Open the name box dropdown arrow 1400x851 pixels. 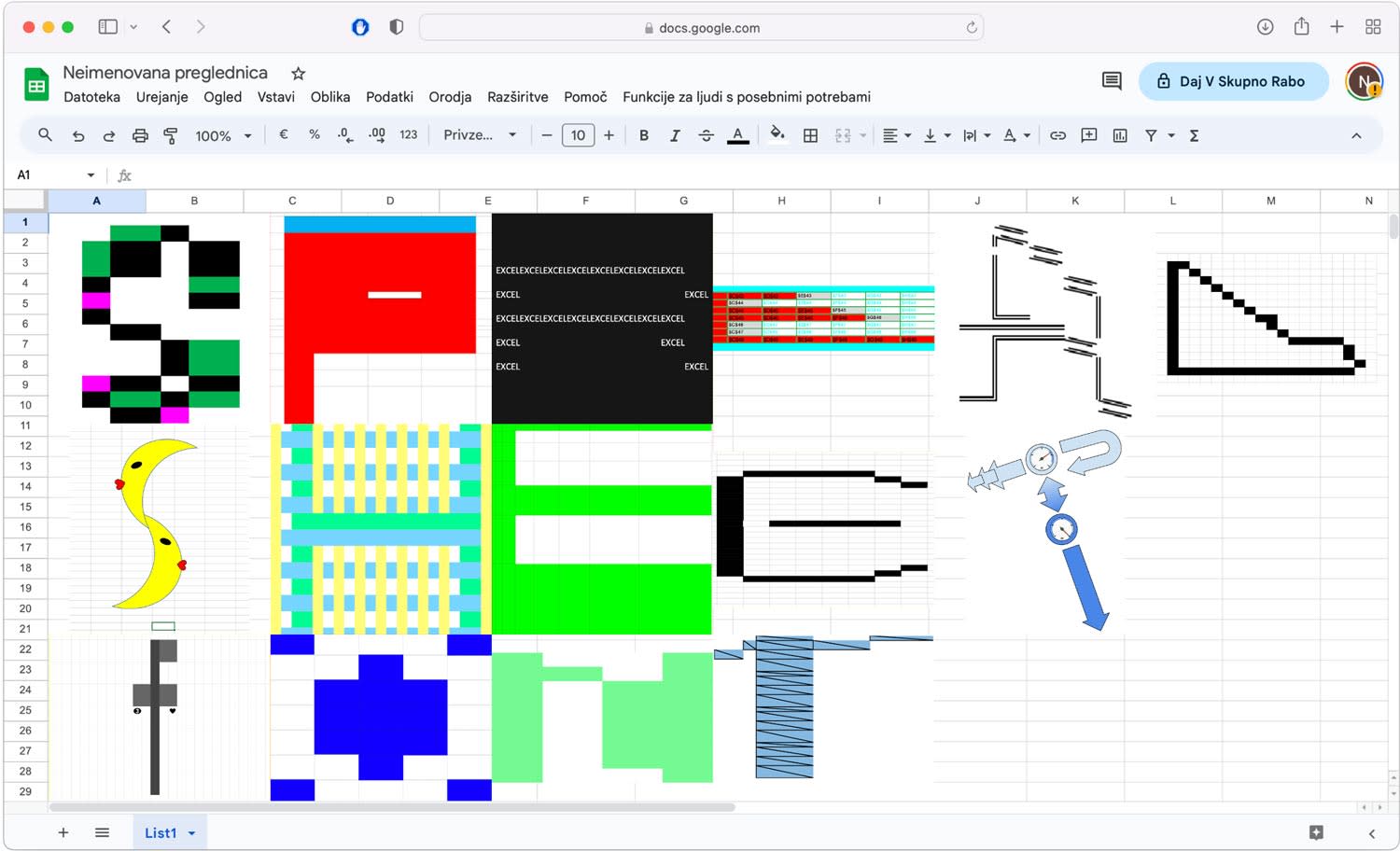tap(91, 175)
